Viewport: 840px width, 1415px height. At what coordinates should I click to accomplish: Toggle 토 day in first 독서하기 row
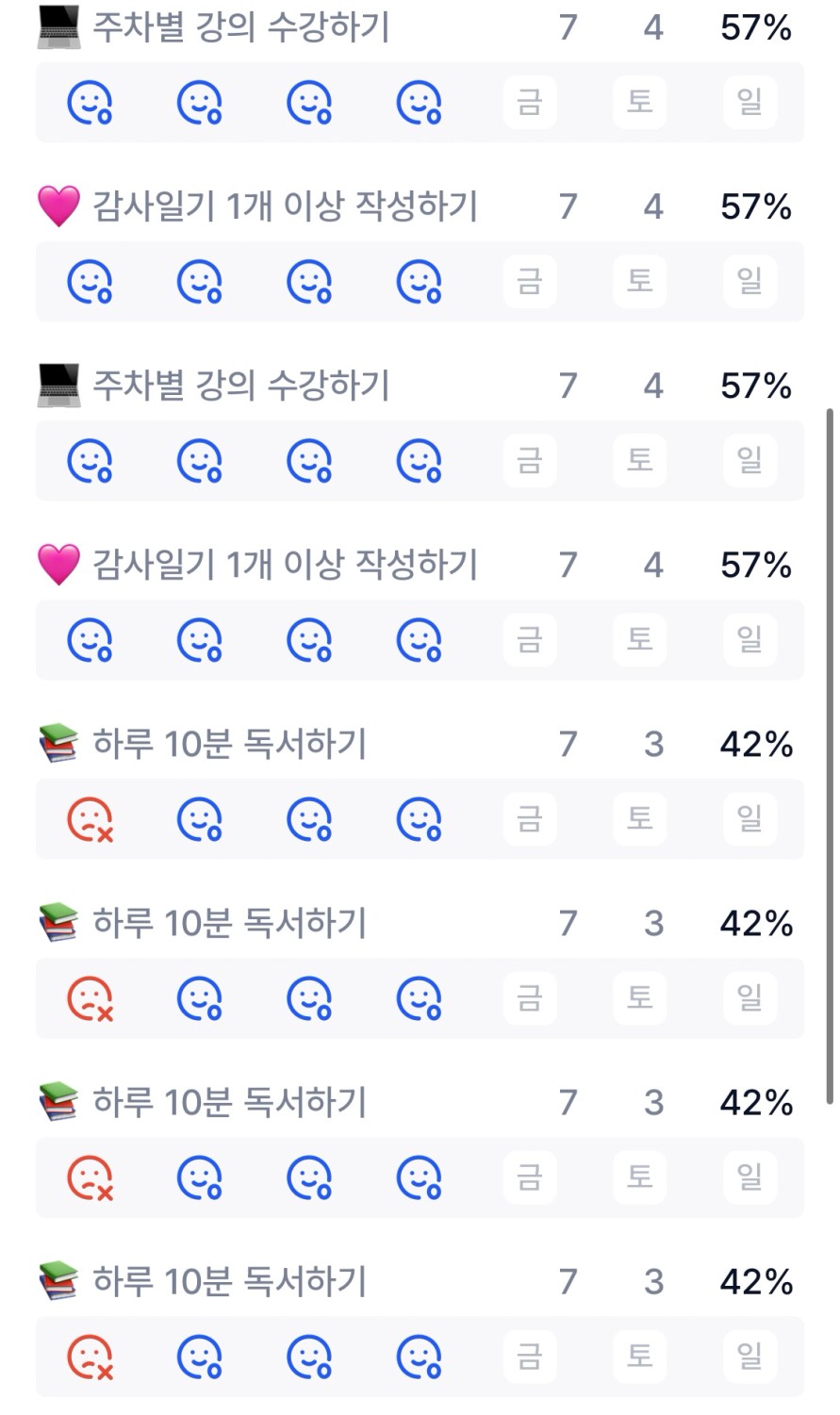(640, 819)
